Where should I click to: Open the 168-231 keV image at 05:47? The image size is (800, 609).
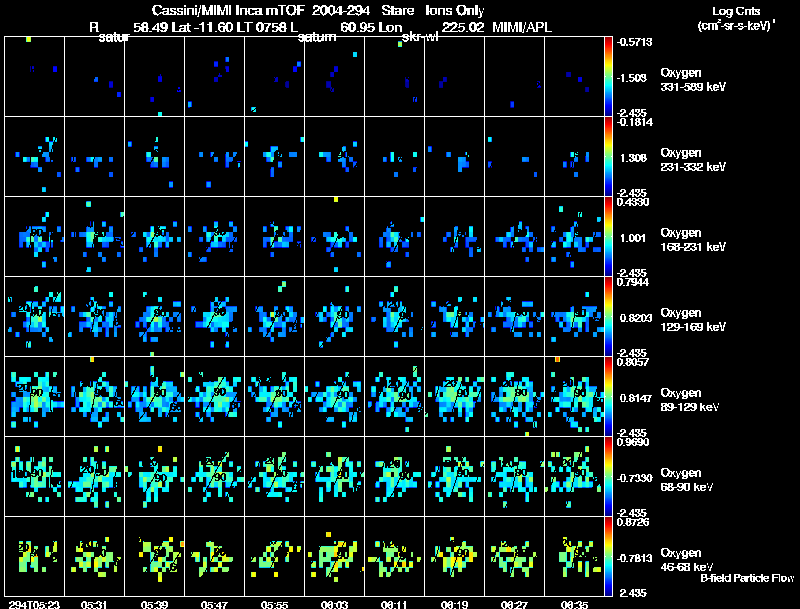(x=214, y=237)
